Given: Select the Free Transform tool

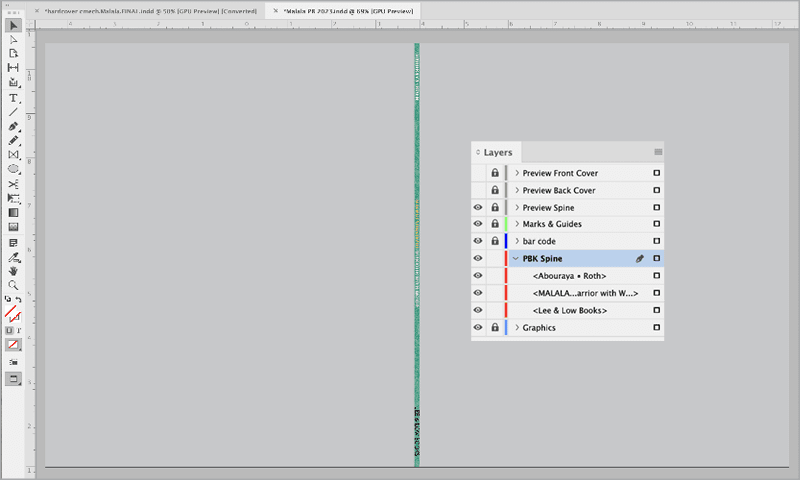Looking at the screenshot, I should pos(14,198).
